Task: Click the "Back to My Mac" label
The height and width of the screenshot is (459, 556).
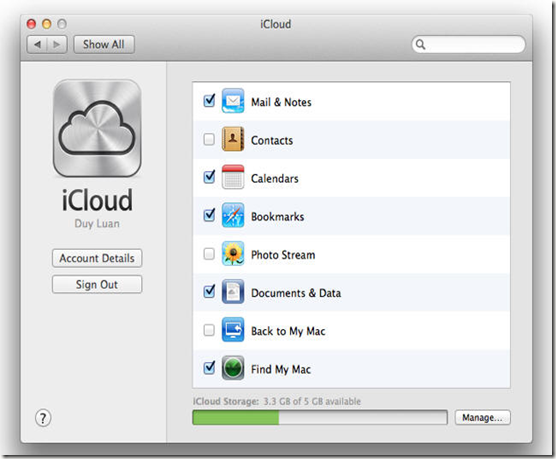Action: click(288, 331)
